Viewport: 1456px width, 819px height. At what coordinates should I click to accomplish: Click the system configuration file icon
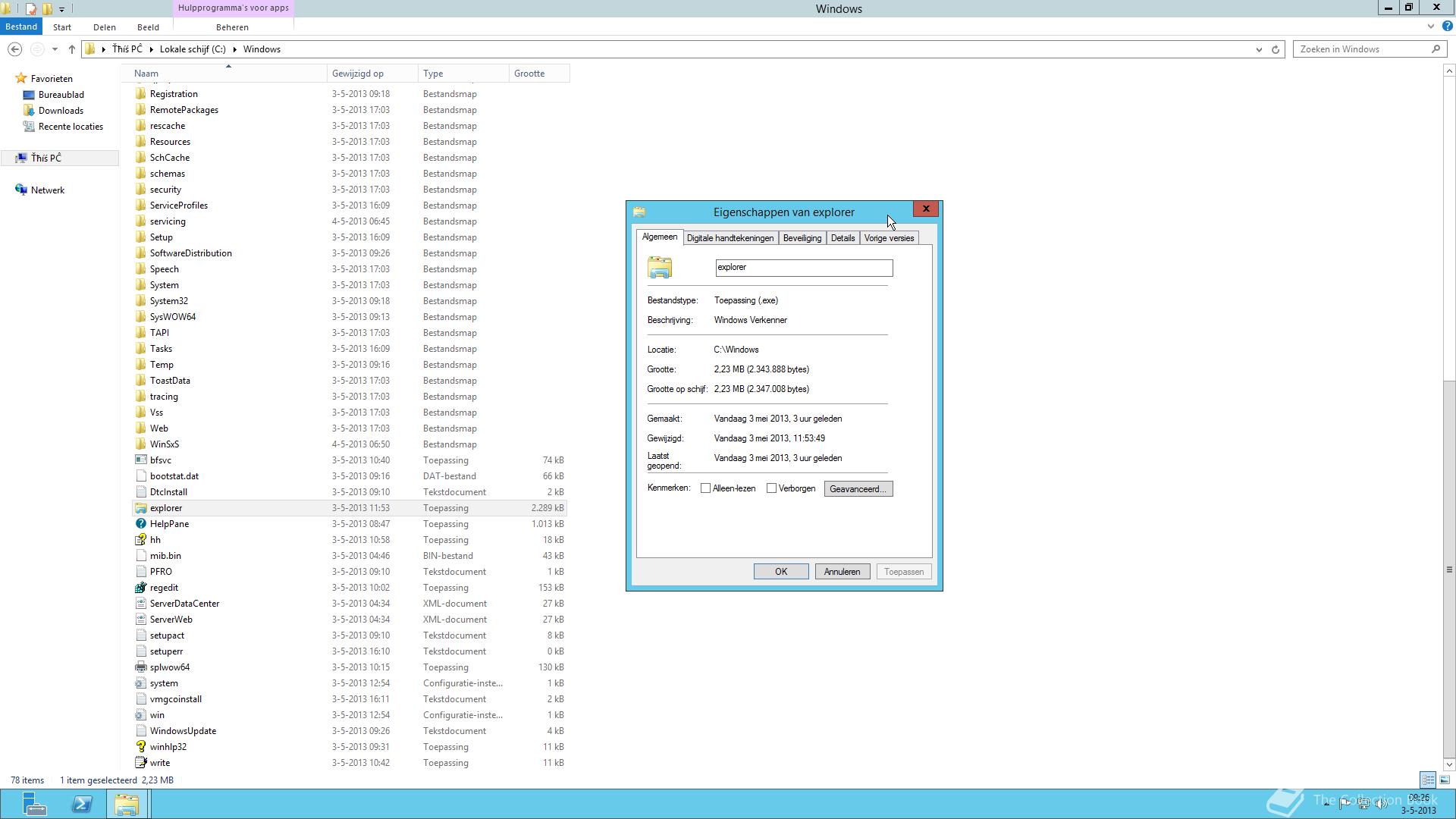140,683
